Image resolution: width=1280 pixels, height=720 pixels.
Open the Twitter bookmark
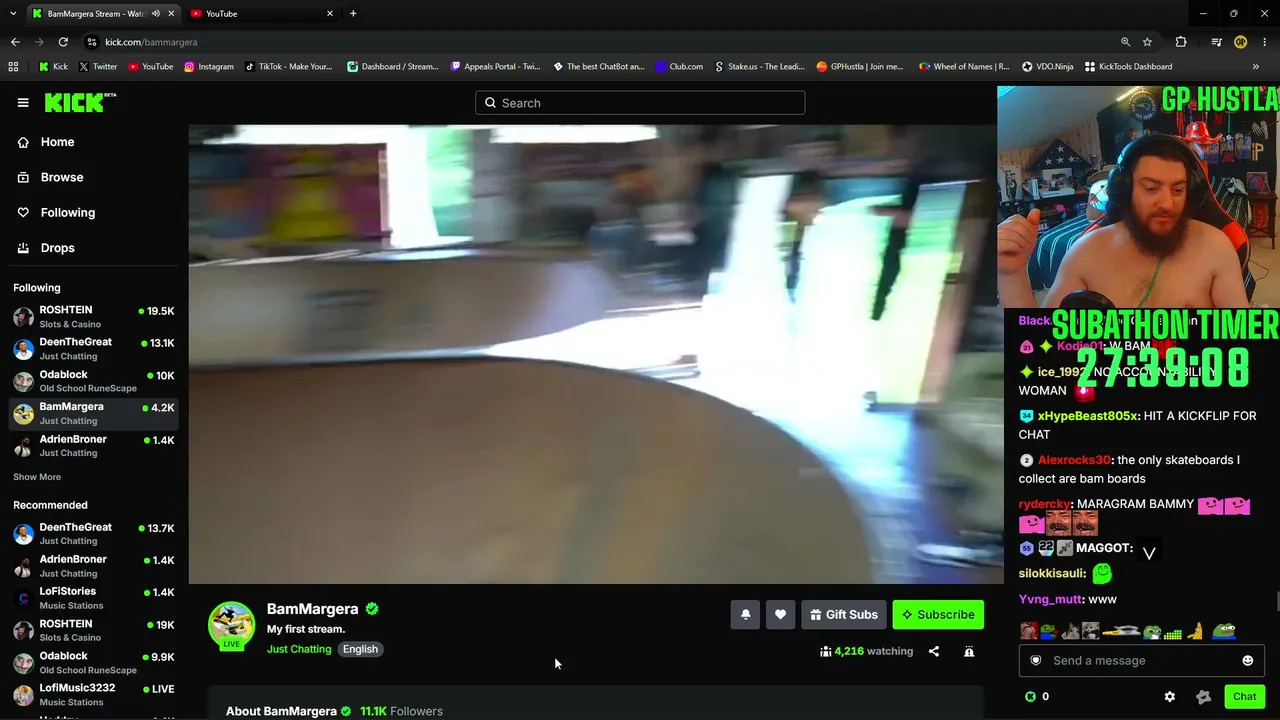point(97,67)
